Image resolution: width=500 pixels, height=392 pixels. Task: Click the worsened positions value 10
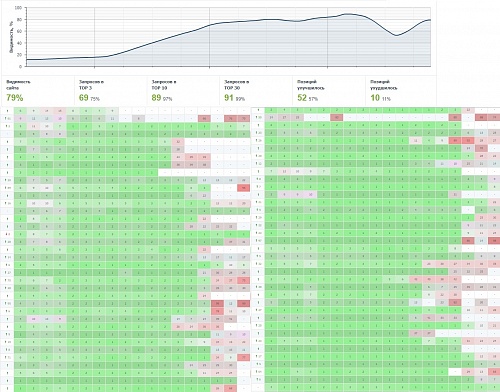pos(375,98)
